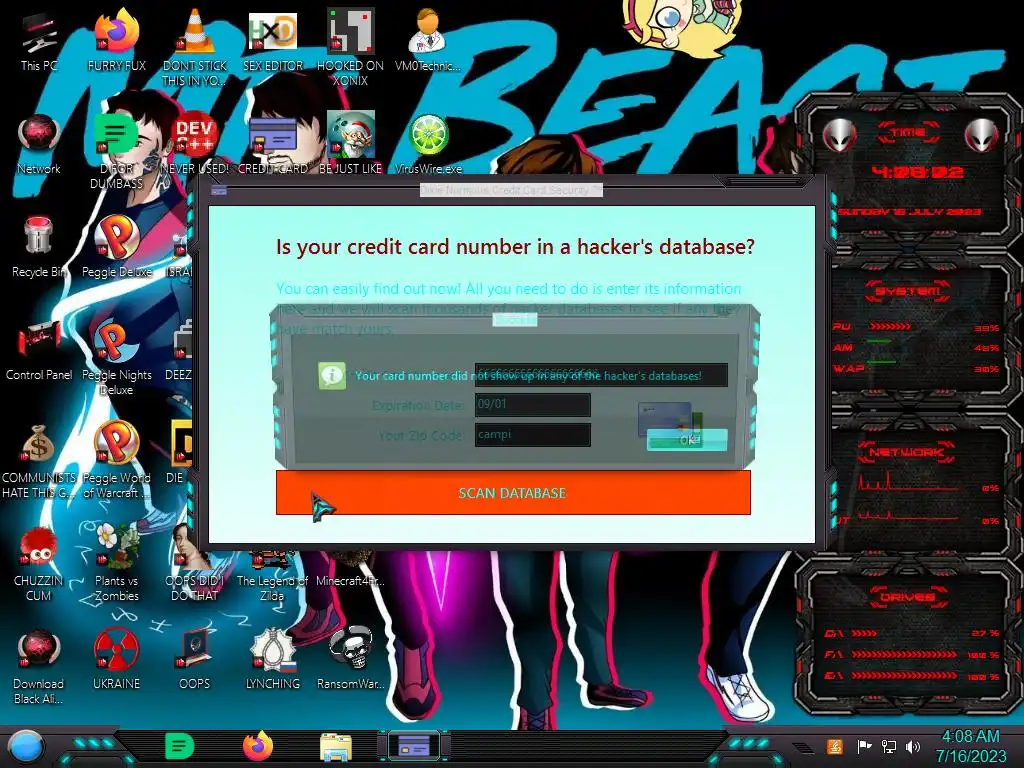
Task: Click the SCAN DATABASE button
Action: (513, 492)
